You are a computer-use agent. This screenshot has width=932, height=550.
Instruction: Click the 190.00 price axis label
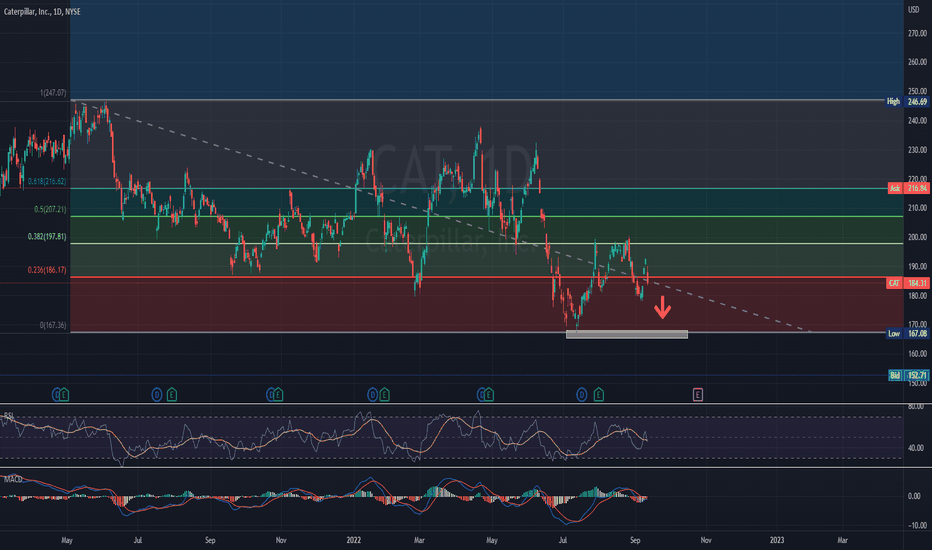[x=918, y=266]
